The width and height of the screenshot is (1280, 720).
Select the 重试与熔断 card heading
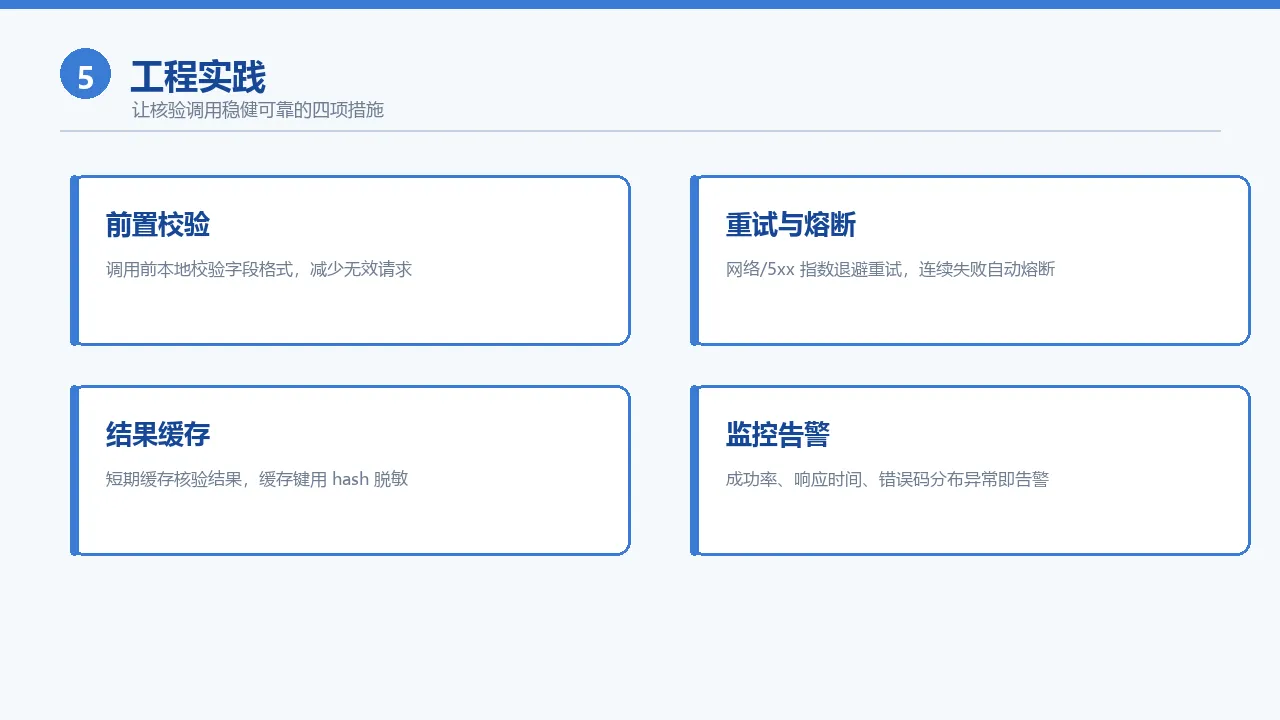(x=791, y=225)
